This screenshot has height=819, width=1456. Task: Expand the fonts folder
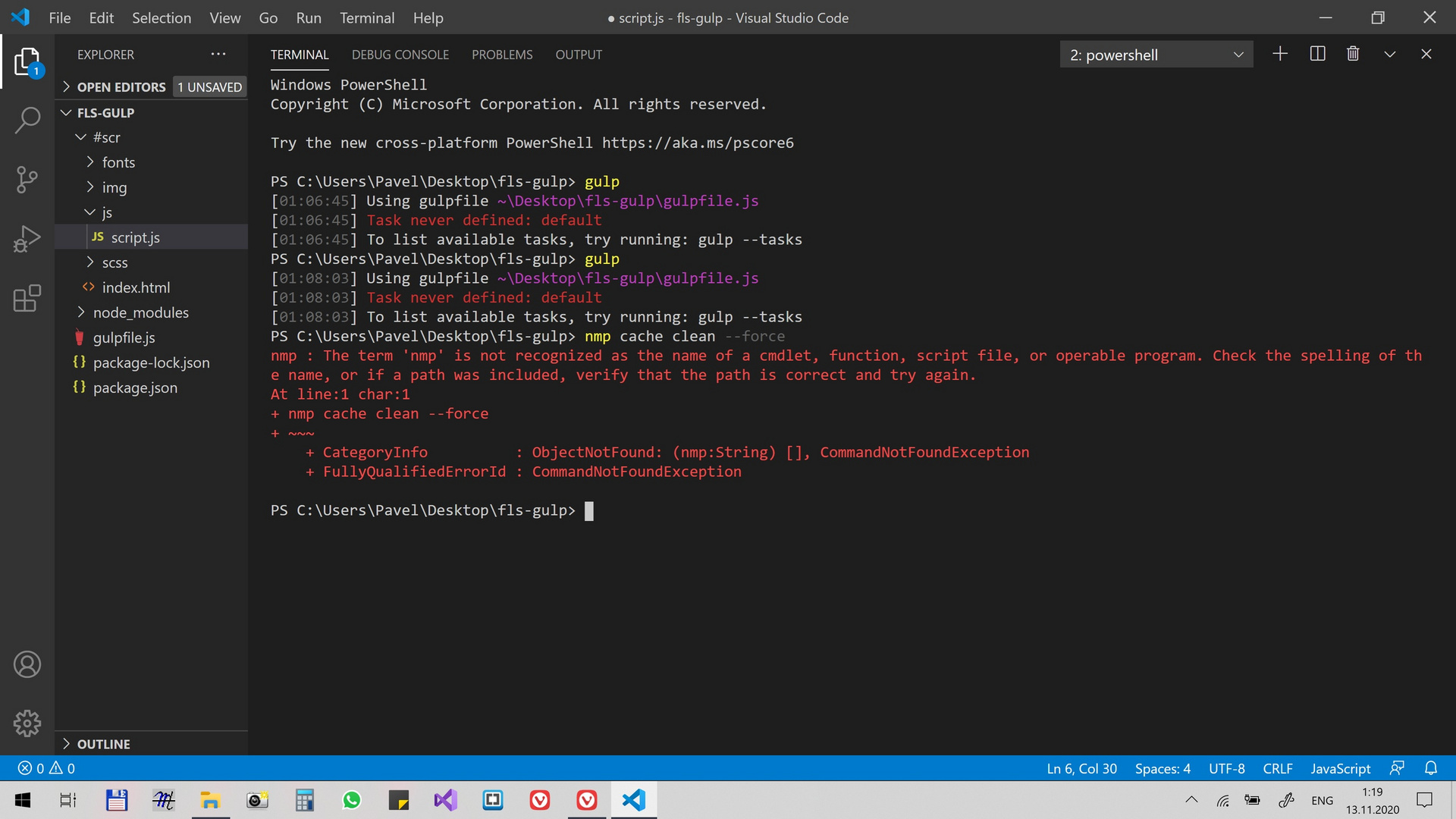pyautogui.click(x=152, y=162)
